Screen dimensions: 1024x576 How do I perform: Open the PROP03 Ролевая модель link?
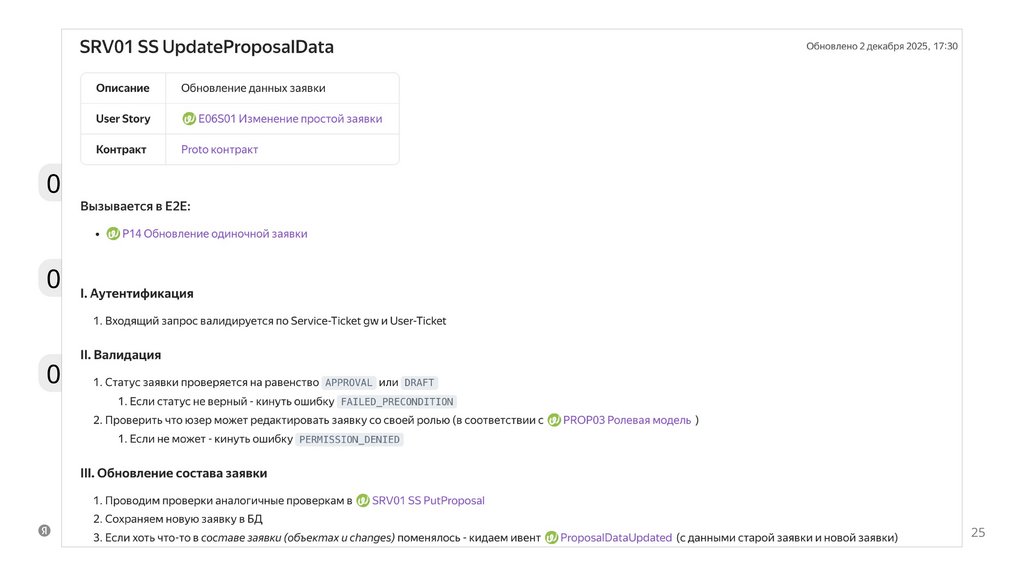pyautogui.click(x=627, y=420)
